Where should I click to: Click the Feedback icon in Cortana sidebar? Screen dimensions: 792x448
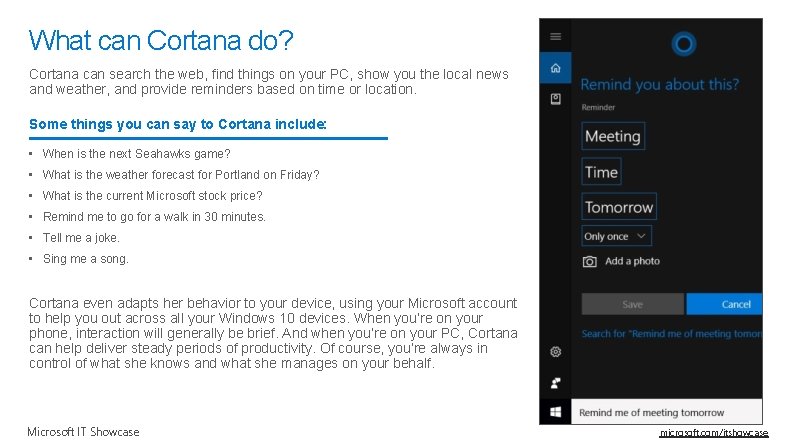pos(555,383)
